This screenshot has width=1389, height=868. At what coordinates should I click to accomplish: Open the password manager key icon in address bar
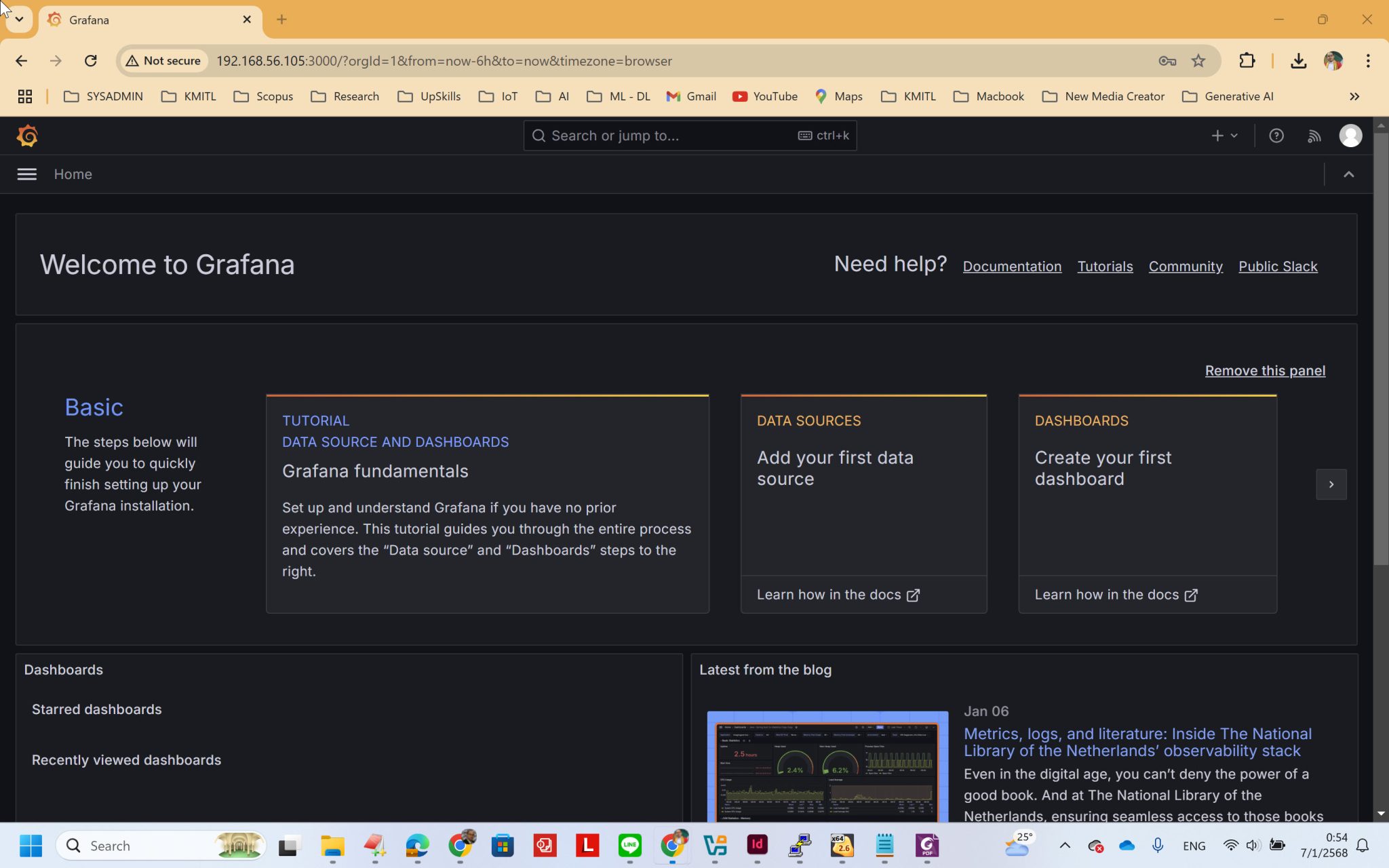click(1167, 60)
